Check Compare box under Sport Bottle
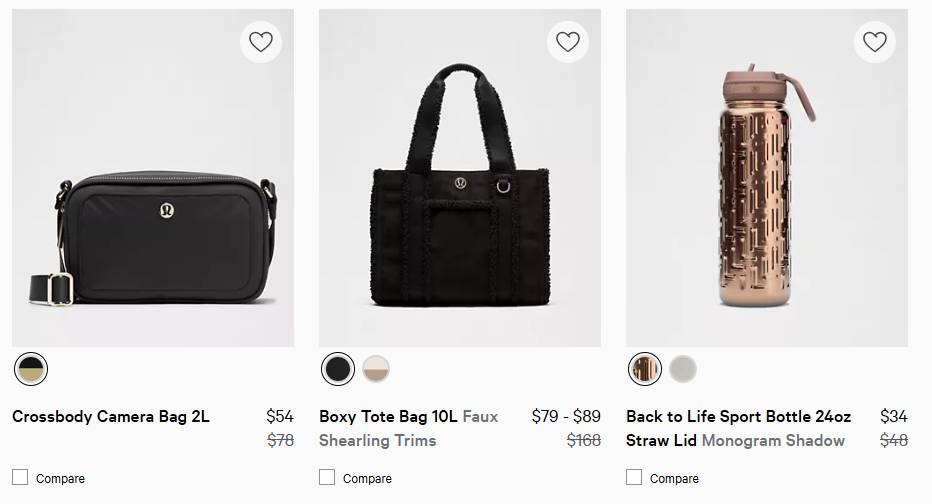The image size is (932, 504). coord(635,477)
